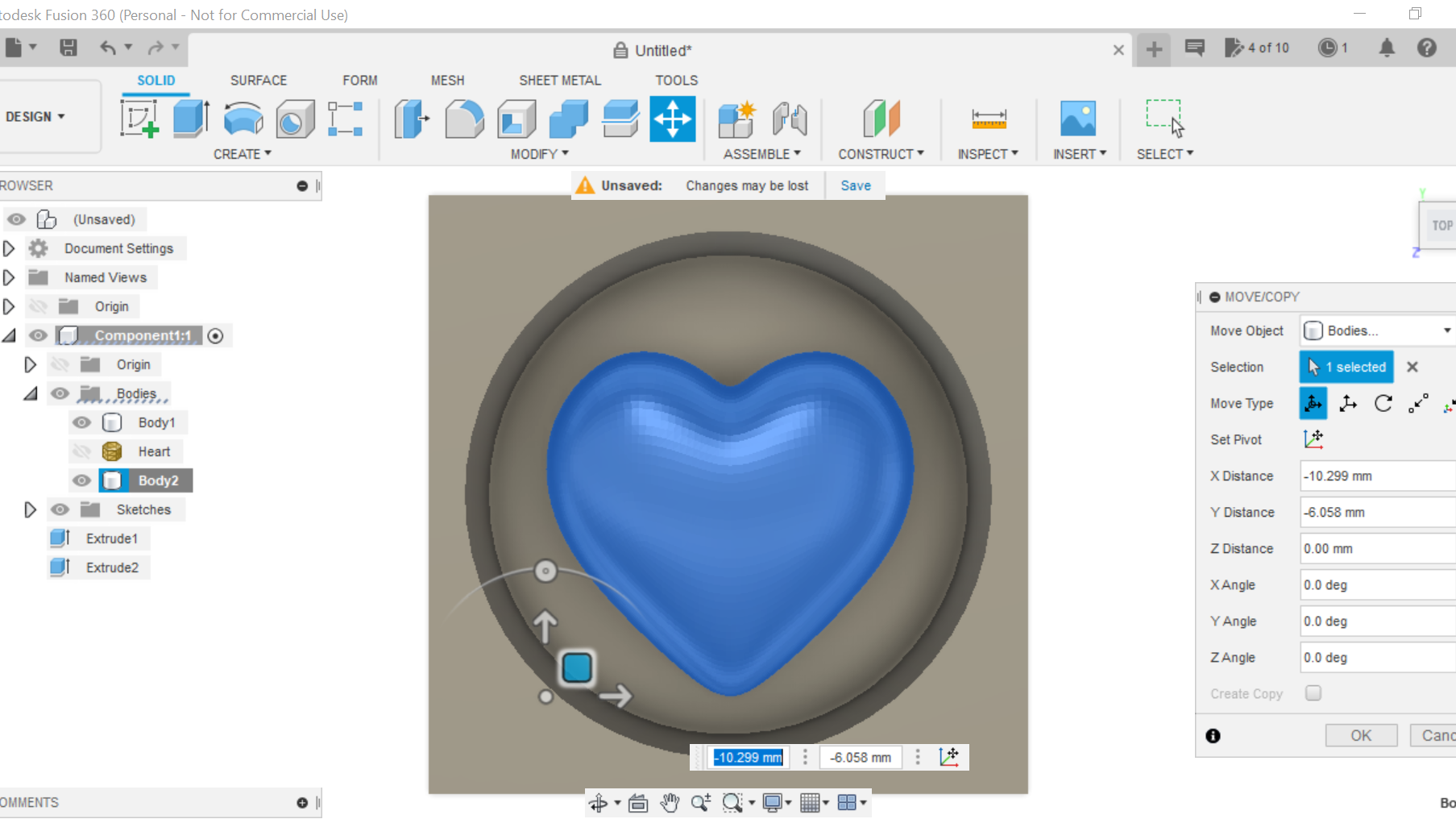Open the SURFACE ribbon tab
The width and height of the screenshot is (1456, 819).
259,80
